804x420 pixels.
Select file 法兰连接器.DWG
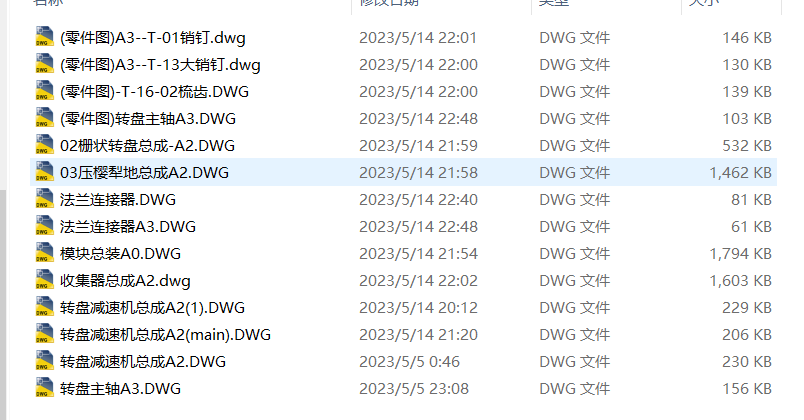pyautogui.click(x=404, y=199)
